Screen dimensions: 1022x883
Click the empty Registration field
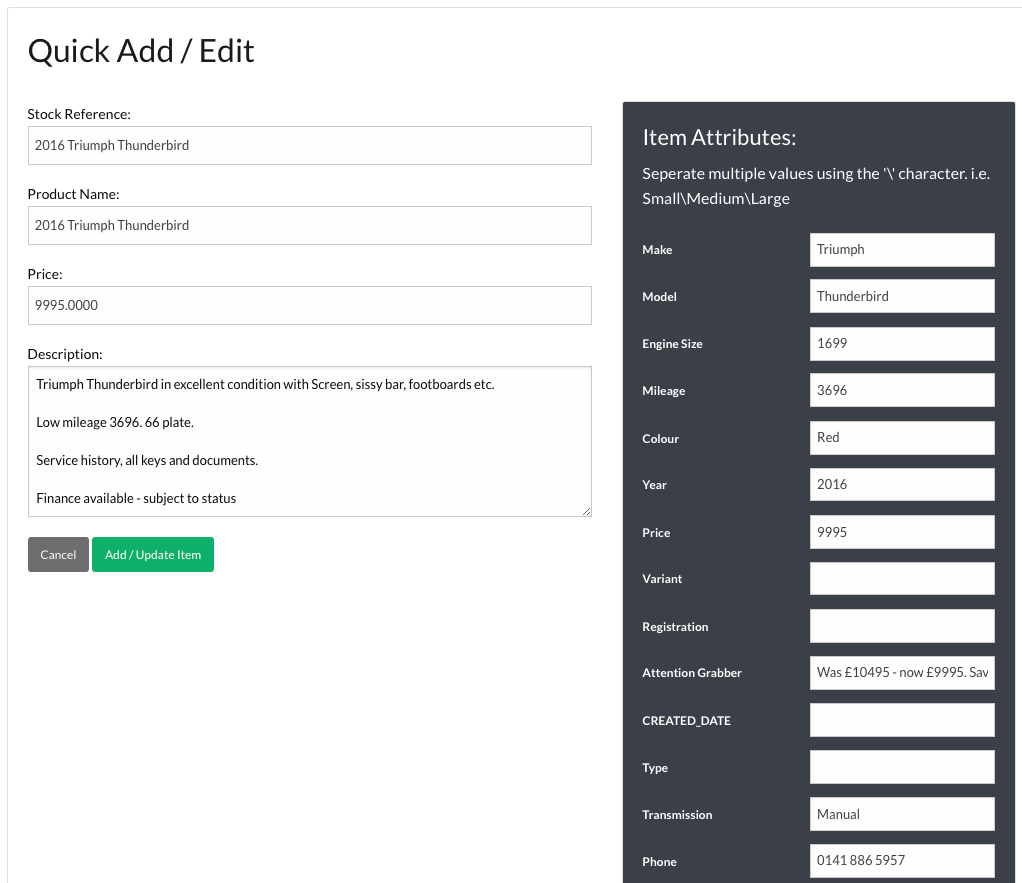(901, 626)
